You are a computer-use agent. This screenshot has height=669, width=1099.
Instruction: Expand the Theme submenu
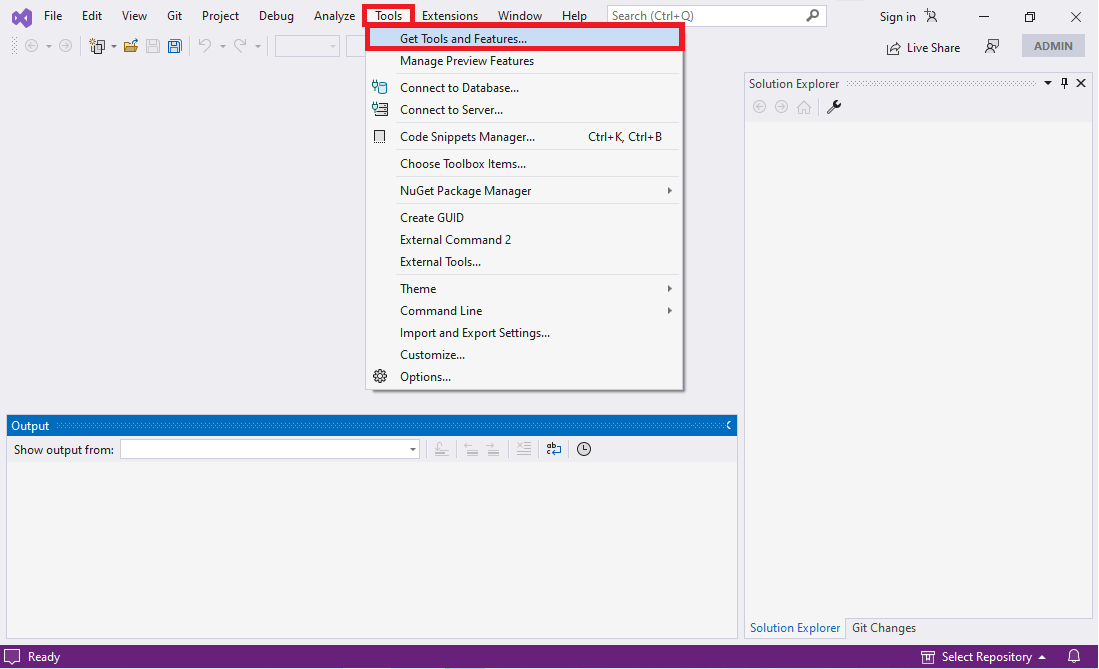[x=524, y=288]
